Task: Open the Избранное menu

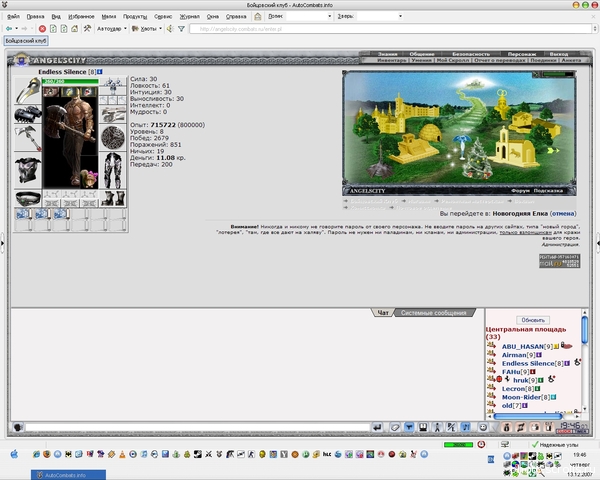Action: click(81, 16)
